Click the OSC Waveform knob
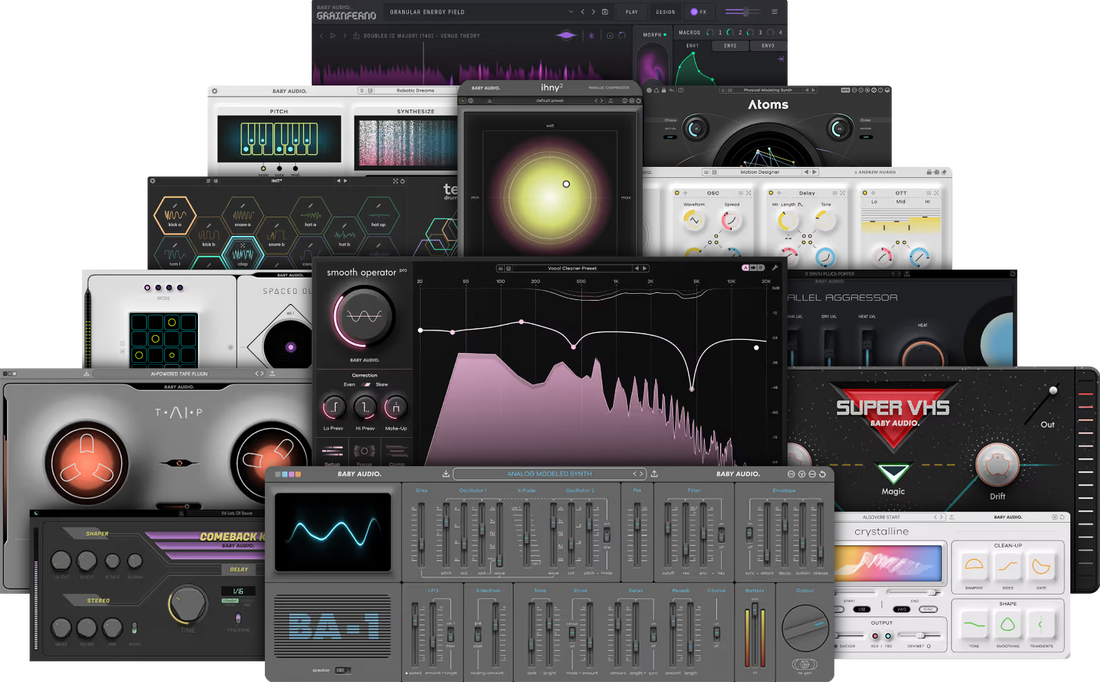This screenshot has width=1100, height=682. [x=693, y=220]
